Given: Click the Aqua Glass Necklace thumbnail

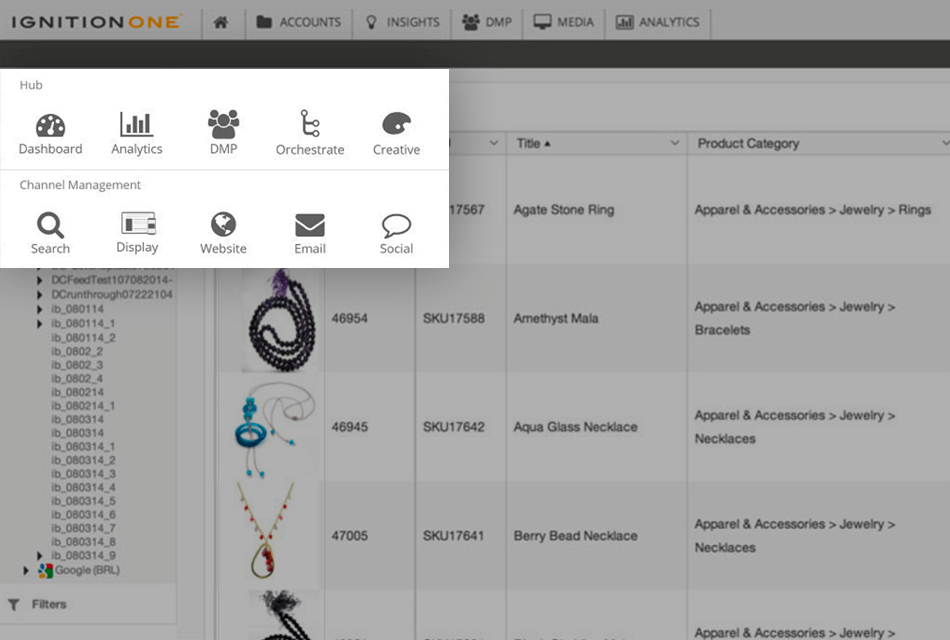Looking at the screenshot, I should pyautogui.click(x=276, y=428).
